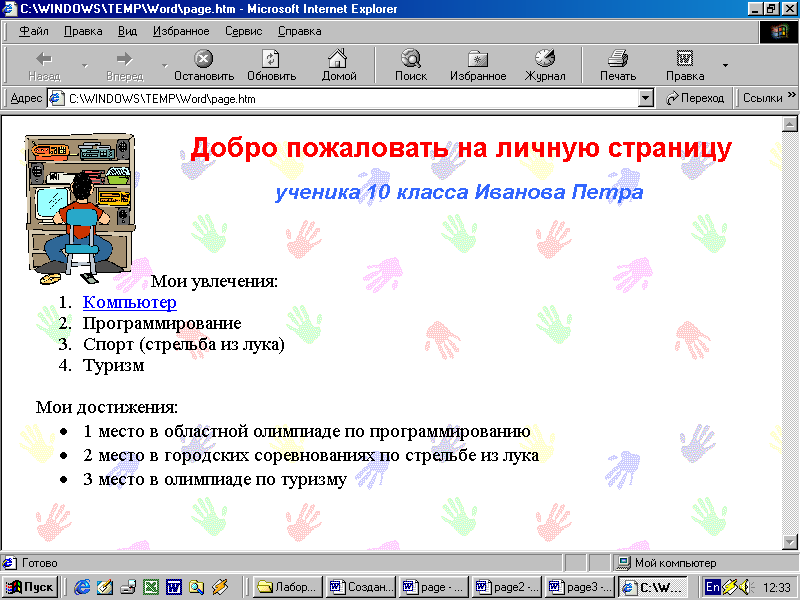Image resolution: width=800 pixels, height=600 pixels.
Task: Switch to page Word taskbar button
Action: [434, 587]
